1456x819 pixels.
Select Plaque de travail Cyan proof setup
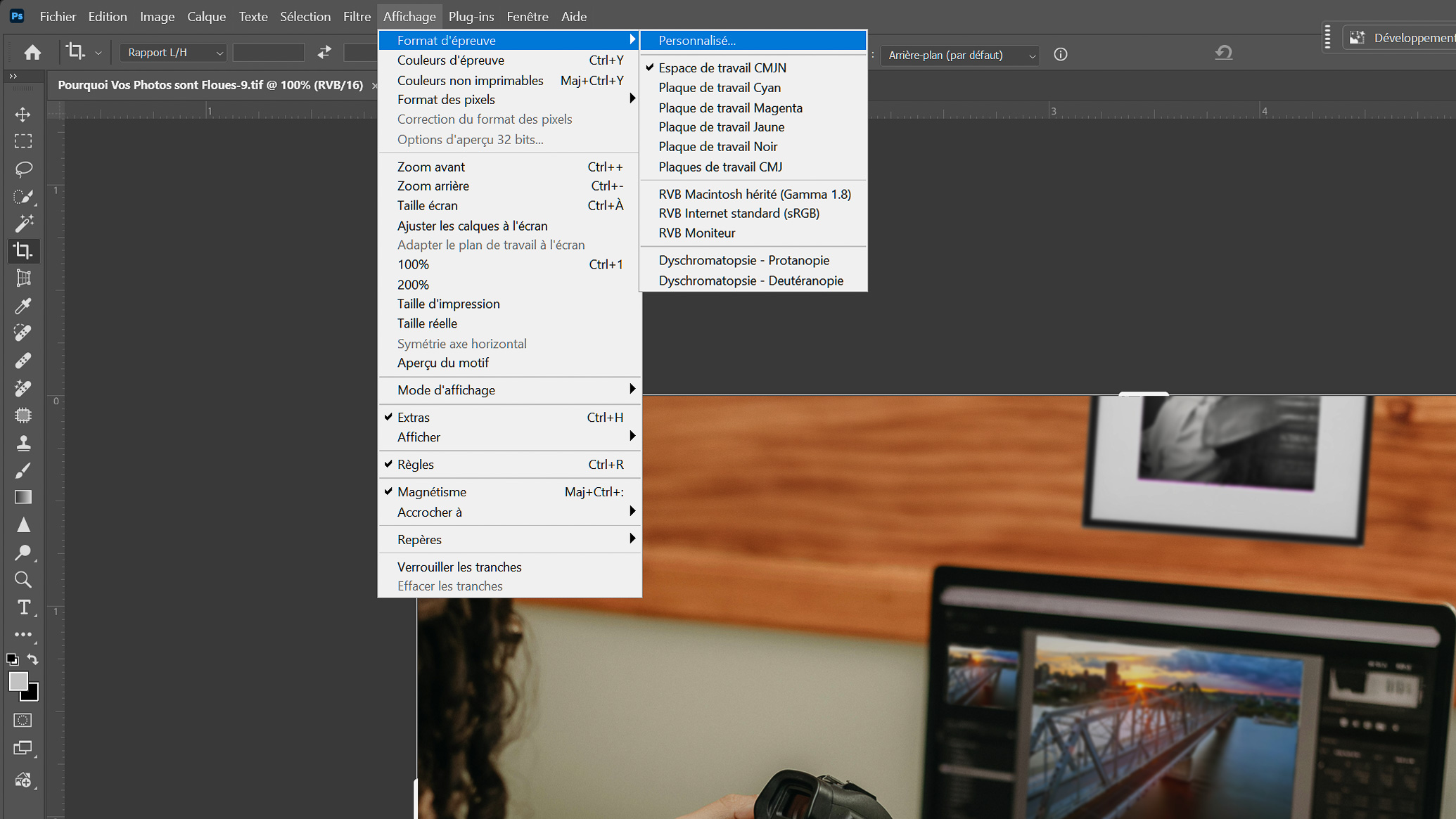(719, 87)
